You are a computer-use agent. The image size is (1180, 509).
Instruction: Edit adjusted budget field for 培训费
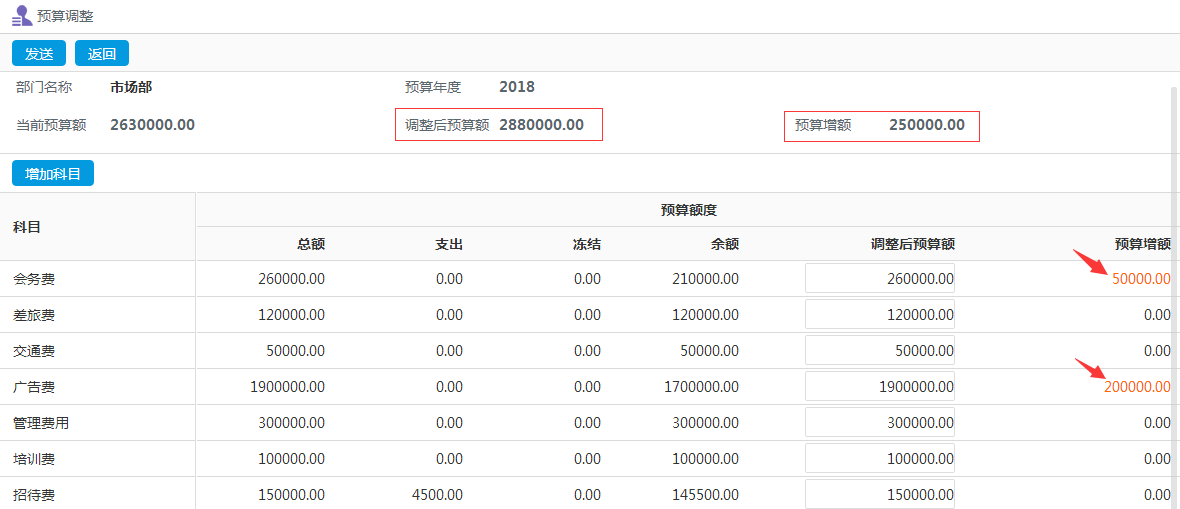tap(880, 459)
